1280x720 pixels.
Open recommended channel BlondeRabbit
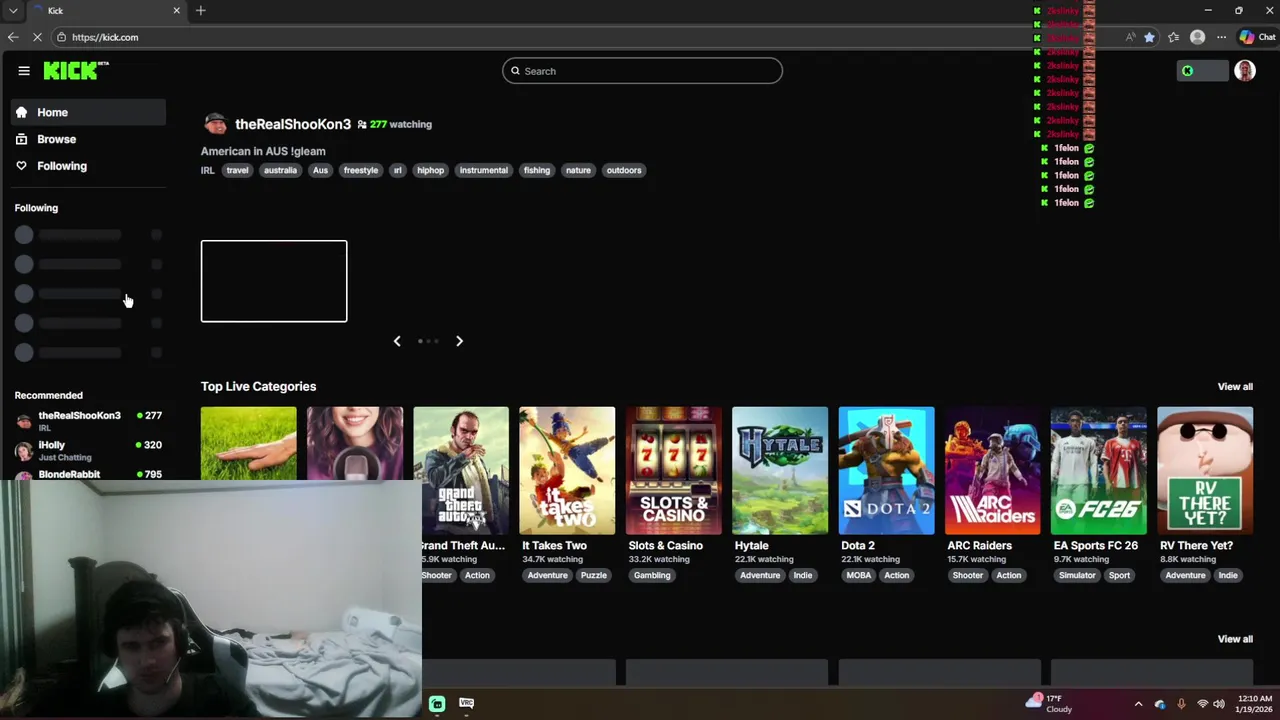(89, 474)
